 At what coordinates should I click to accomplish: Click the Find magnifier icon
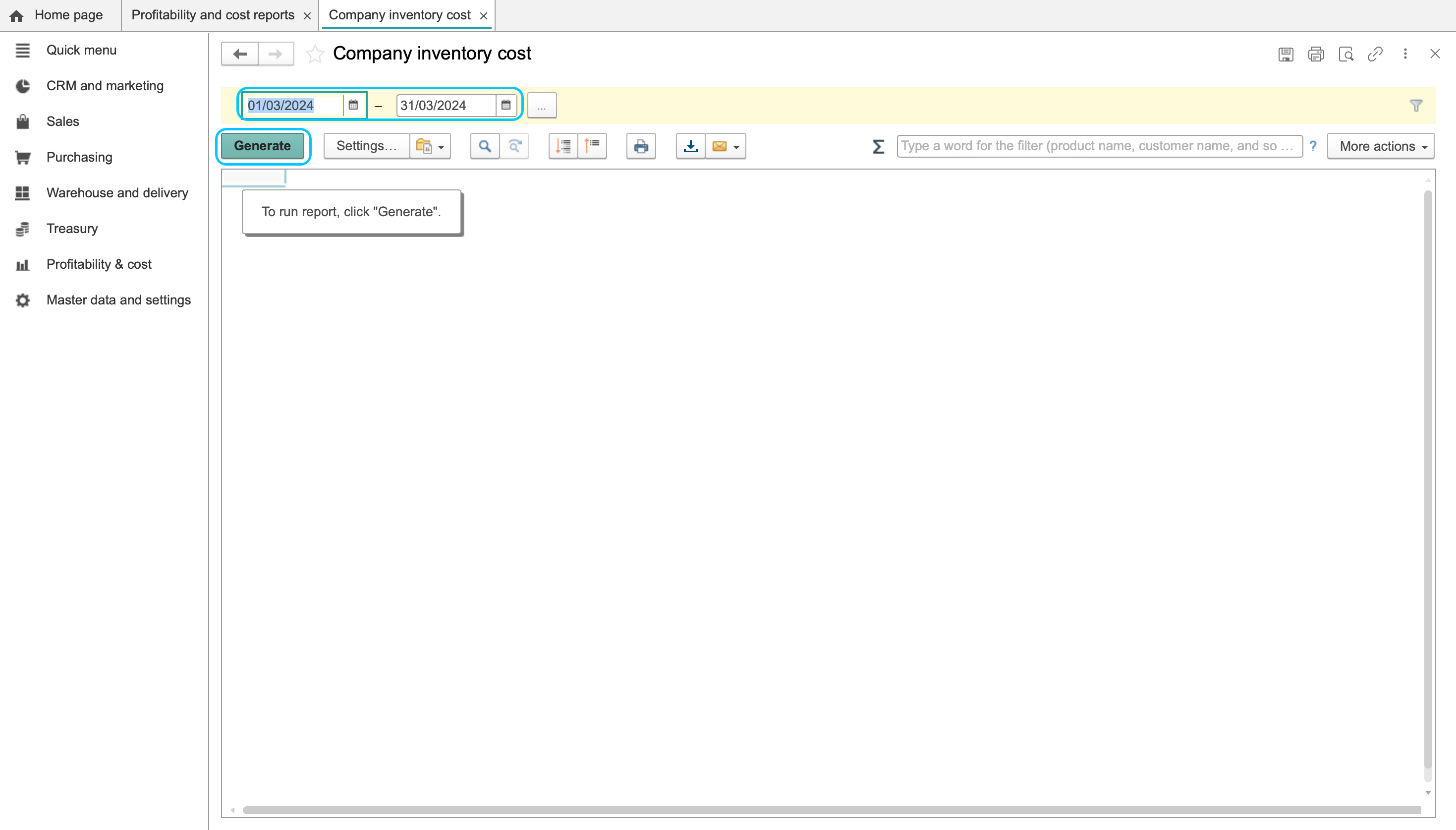tap(485, 146)
